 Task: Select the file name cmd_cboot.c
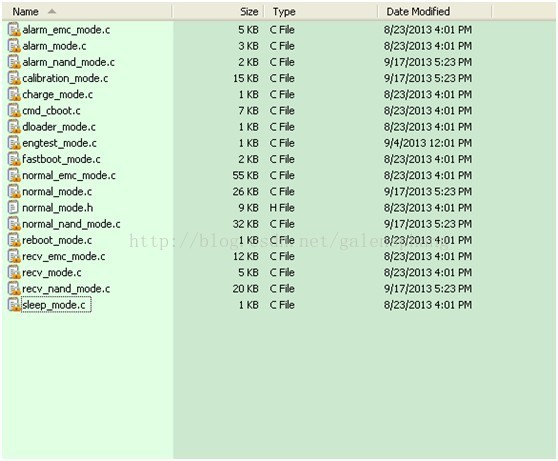pyautogui.click(x=51, y=111)
